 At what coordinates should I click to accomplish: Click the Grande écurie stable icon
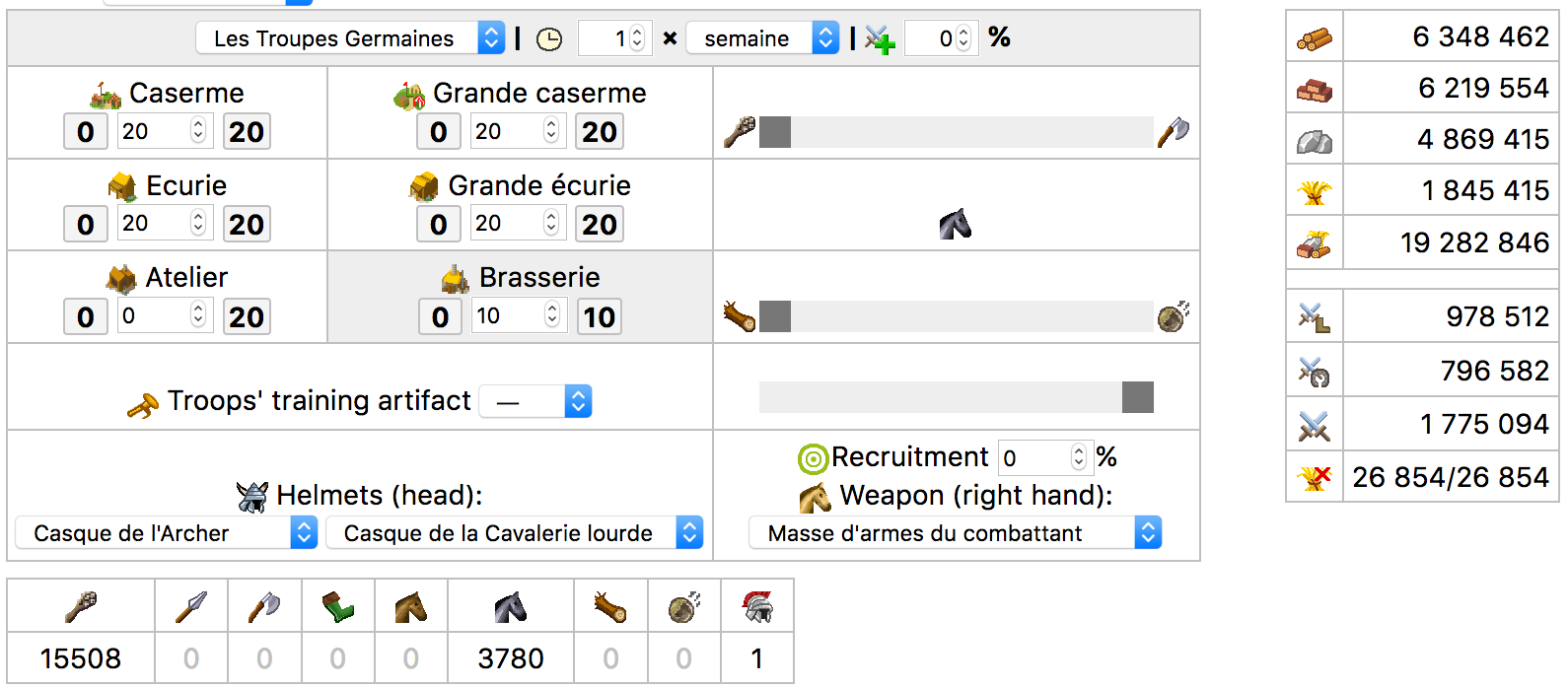pyautogui.click(x=424, y=186)
